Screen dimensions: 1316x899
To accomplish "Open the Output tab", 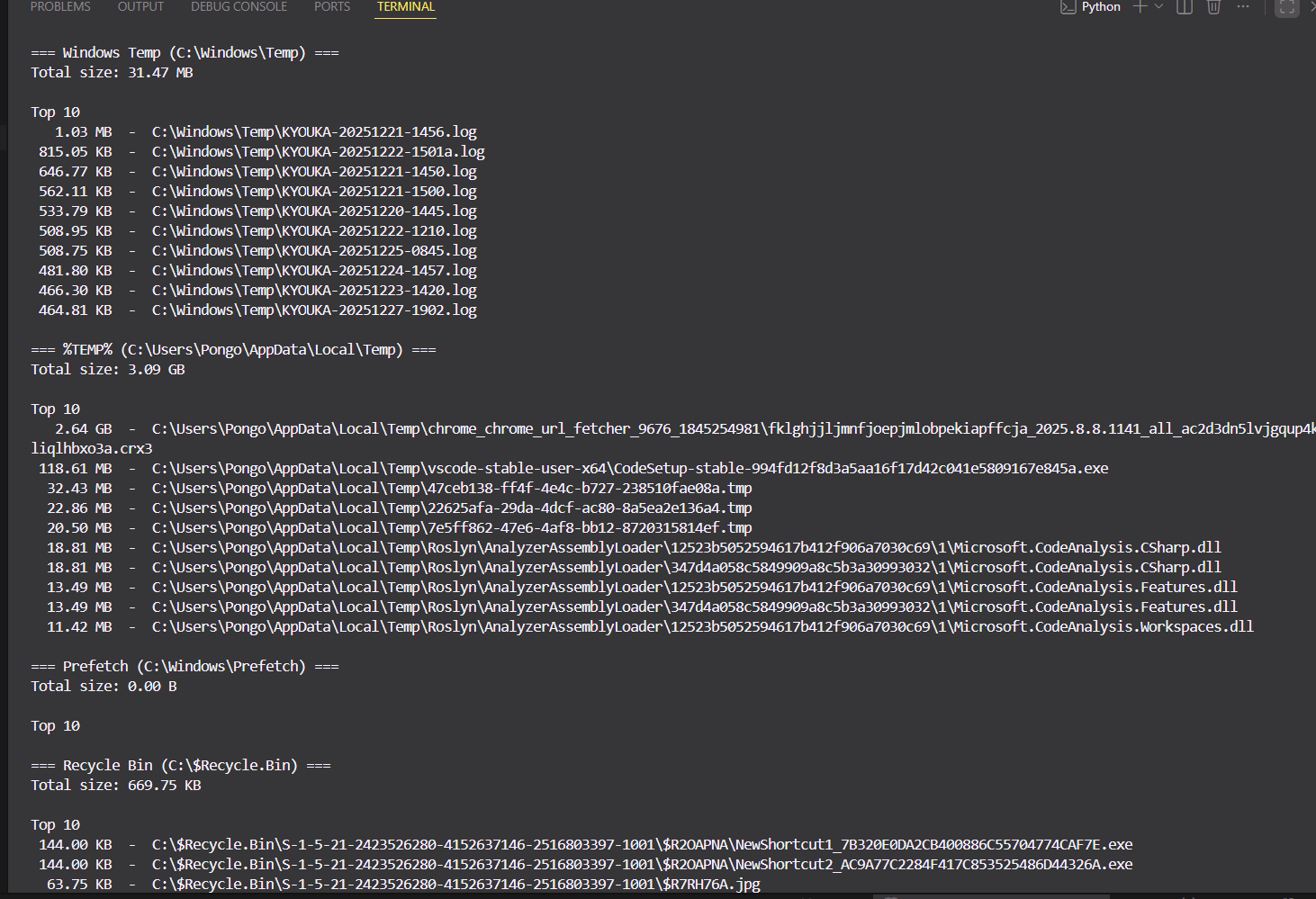I will coord(140,7).
